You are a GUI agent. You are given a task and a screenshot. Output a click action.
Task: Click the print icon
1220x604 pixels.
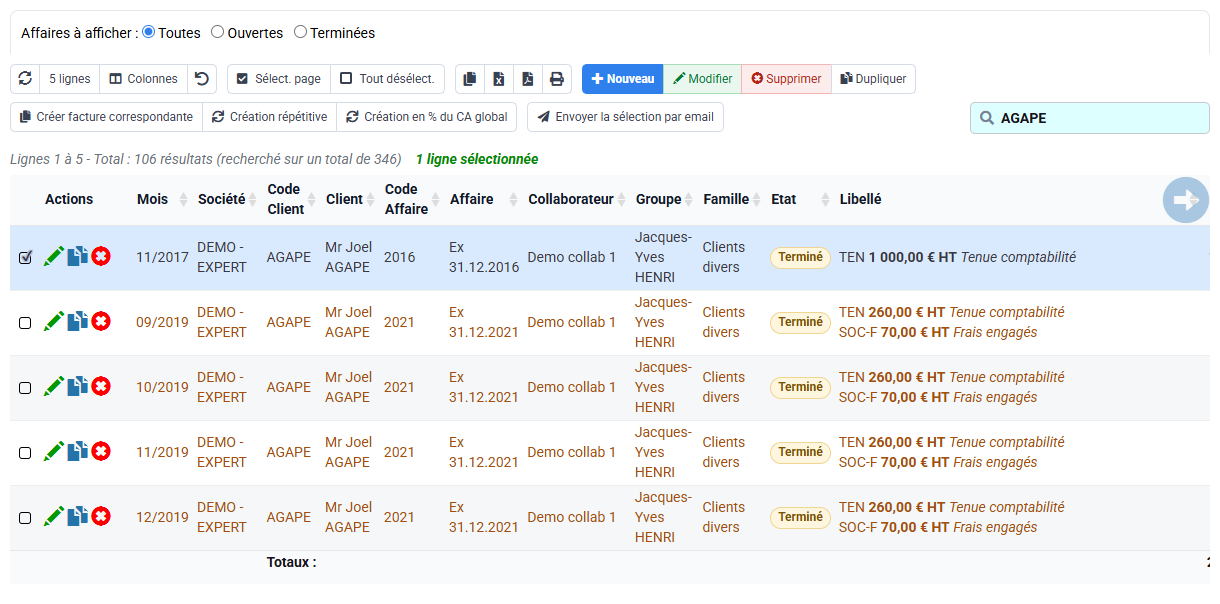tap(557, 79)
